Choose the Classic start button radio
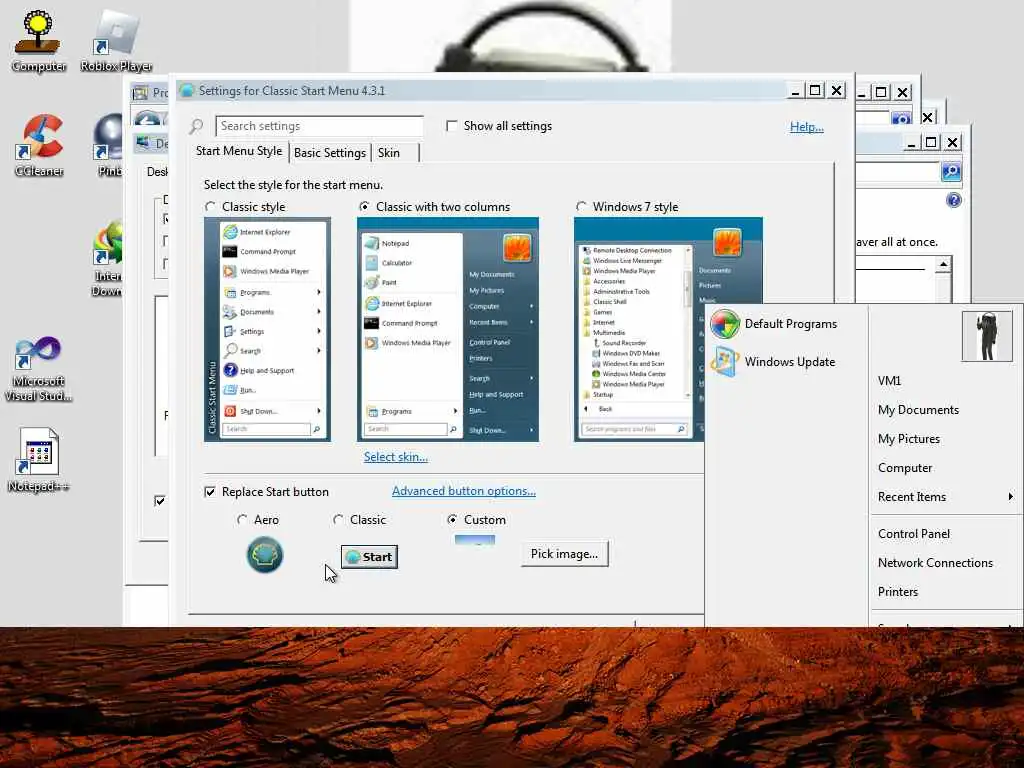 click(x=338, y=520)
